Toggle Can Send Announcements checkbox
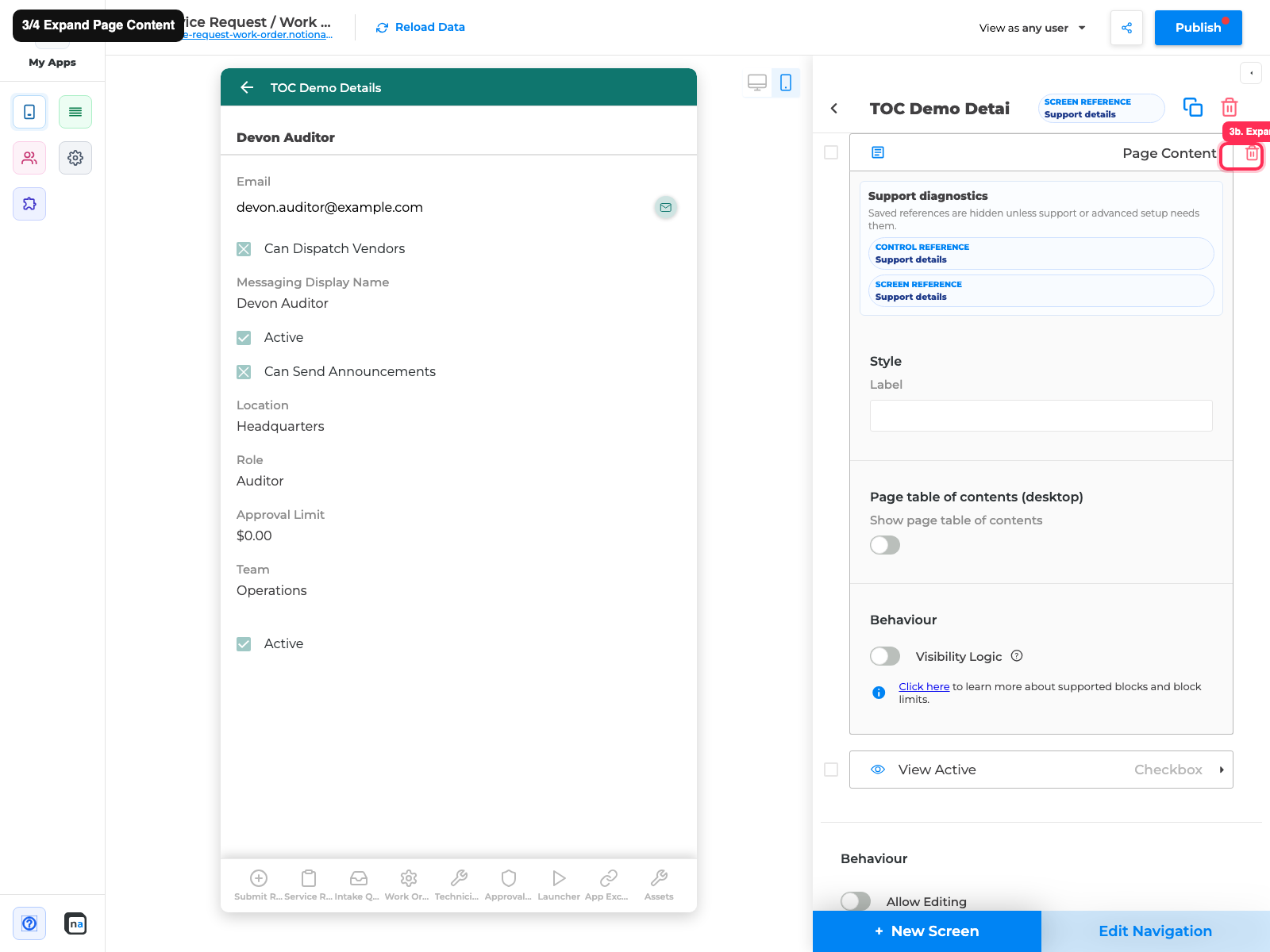Screen dimensions: 1270x952 point(244,372)
